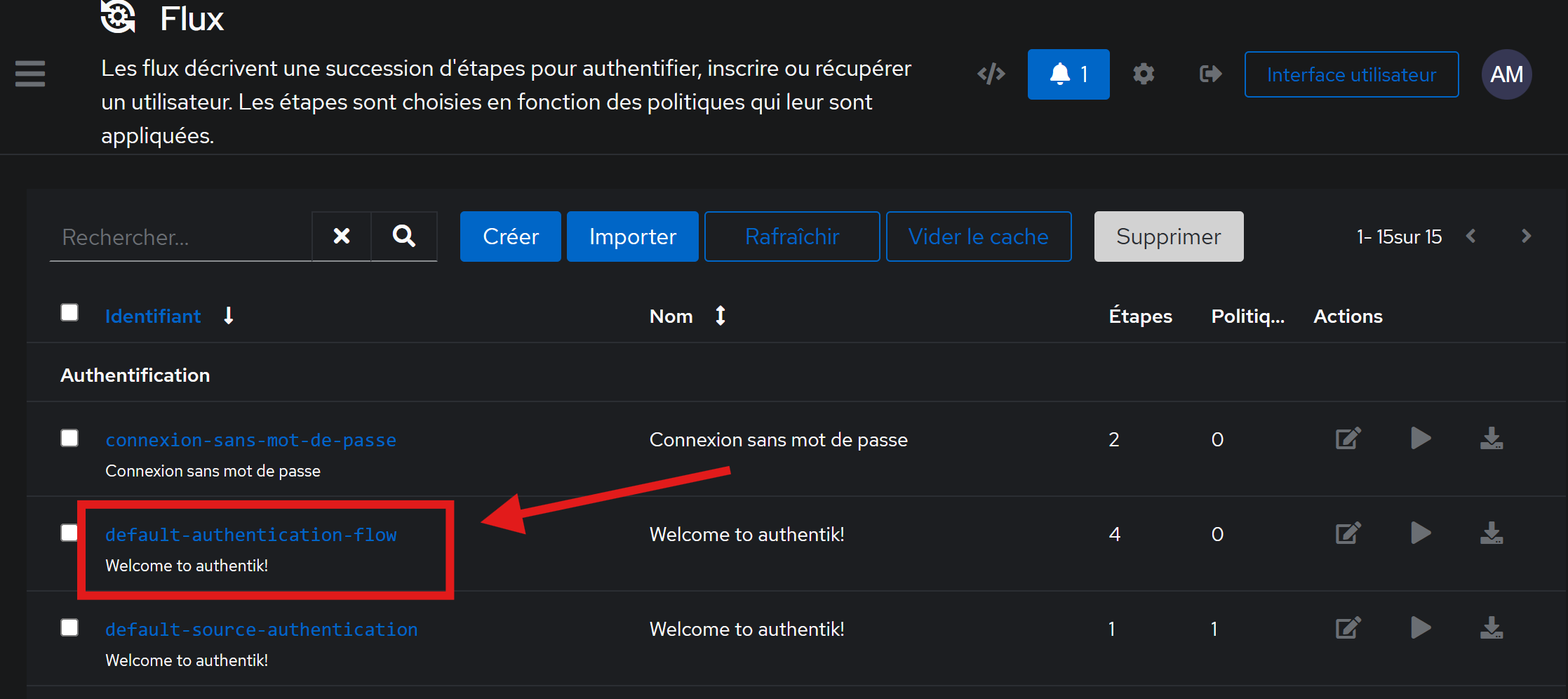Open connexion-sans-mot-de-passe flow link
Screen dimensions: 1568x699
point(250,440)
